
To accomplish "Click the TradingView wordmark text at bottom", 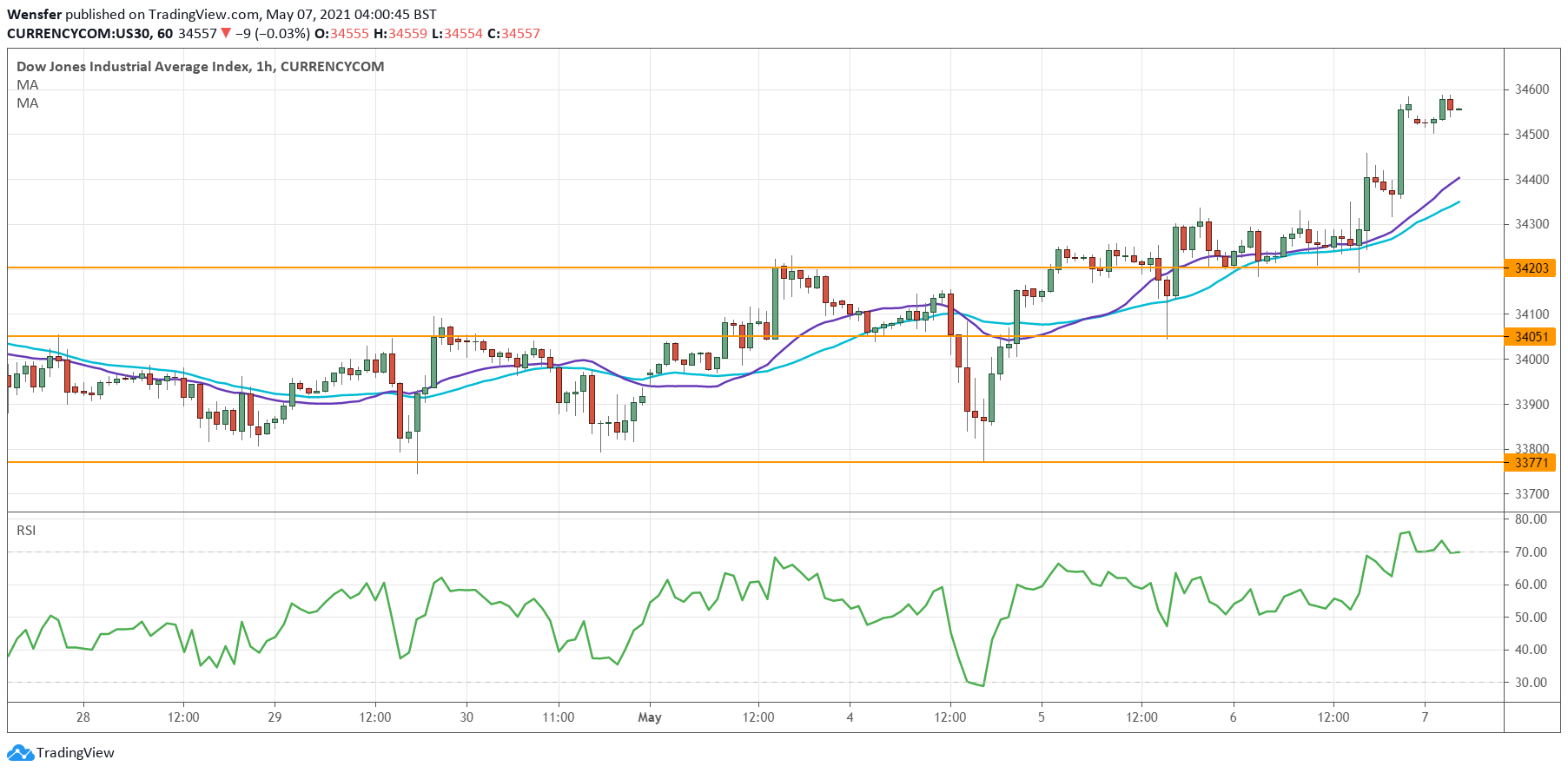I will point(76,753).
